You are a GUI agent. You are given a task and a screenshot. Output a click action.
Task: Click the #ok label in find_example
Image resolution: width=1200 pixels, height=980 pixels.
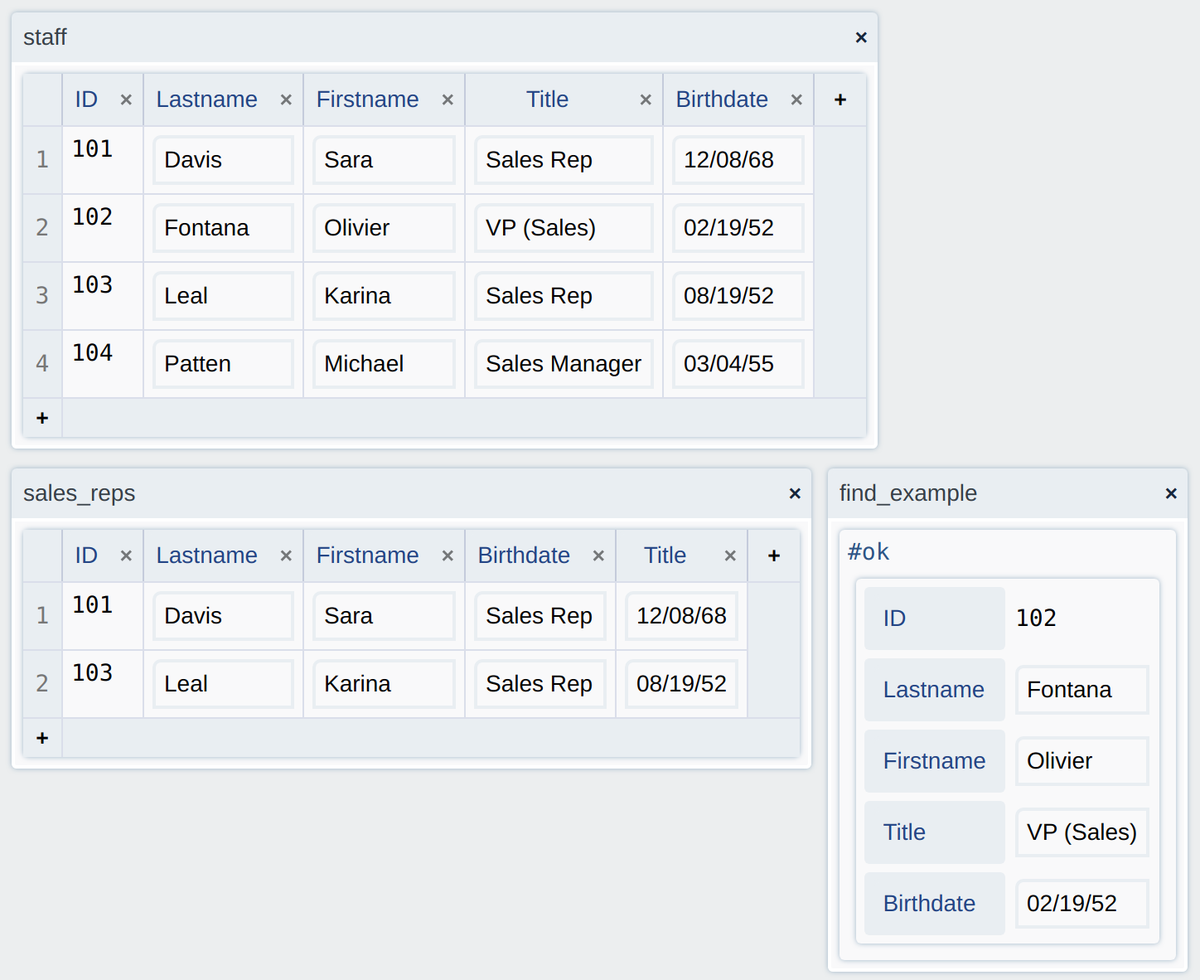point(868,551)
